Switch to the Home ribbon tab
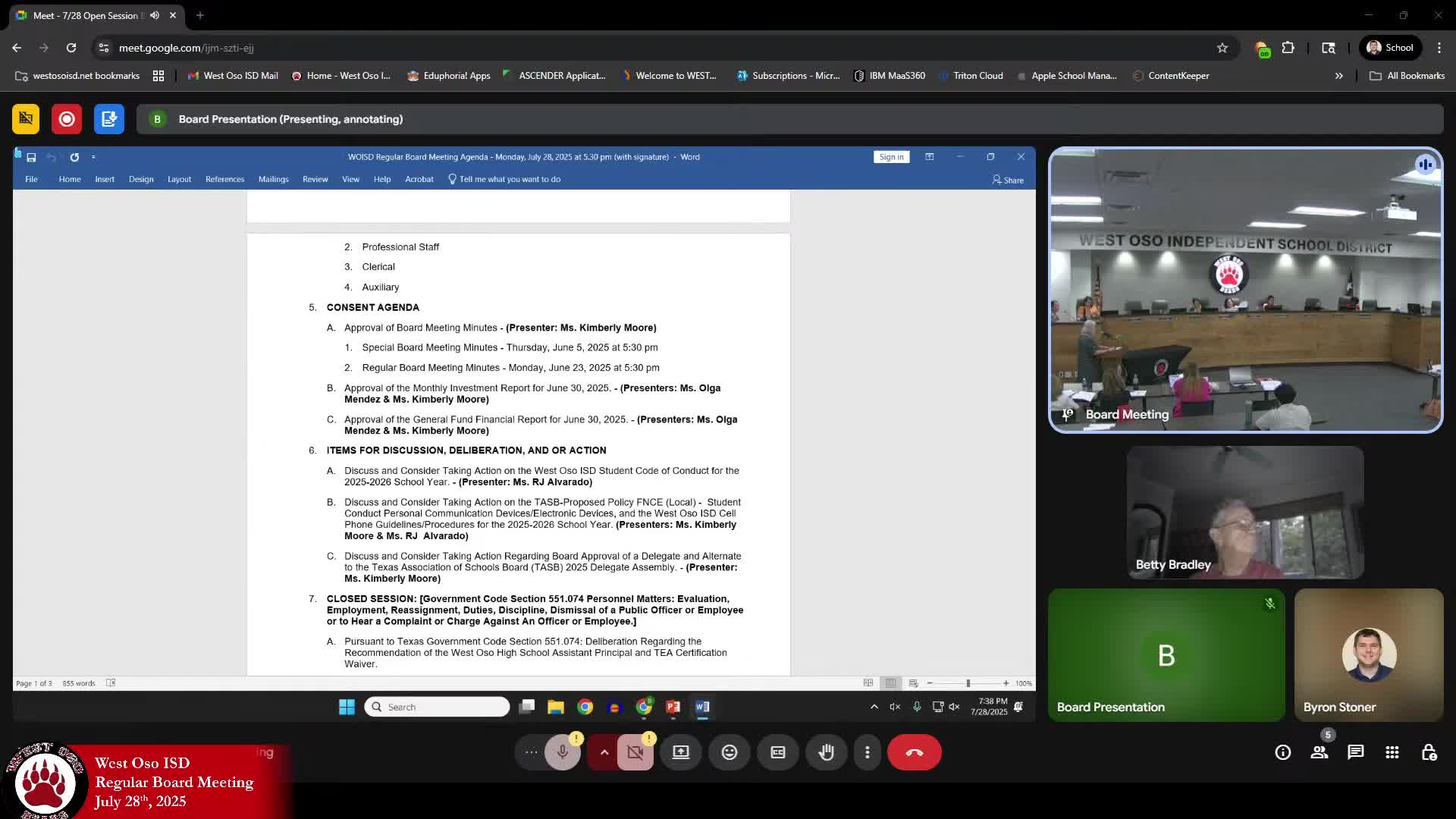This screenshot has width=1456, height=819. click(70, 180)
